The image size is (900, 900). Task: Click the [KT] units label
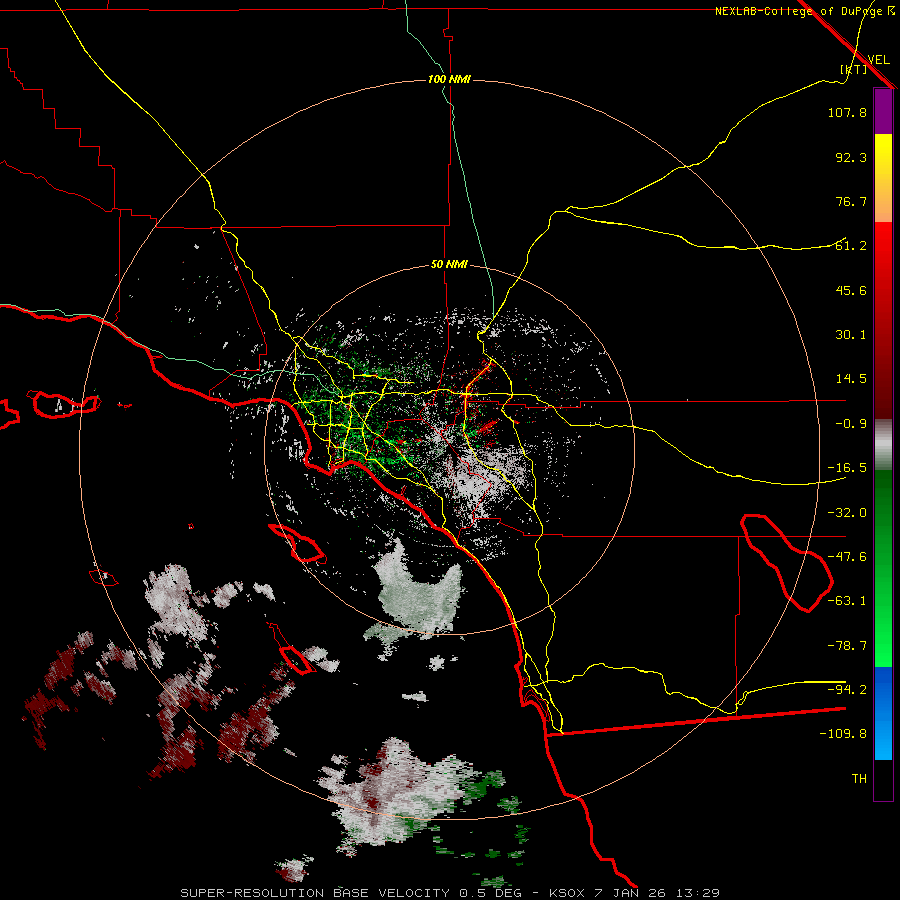[854, 69]
